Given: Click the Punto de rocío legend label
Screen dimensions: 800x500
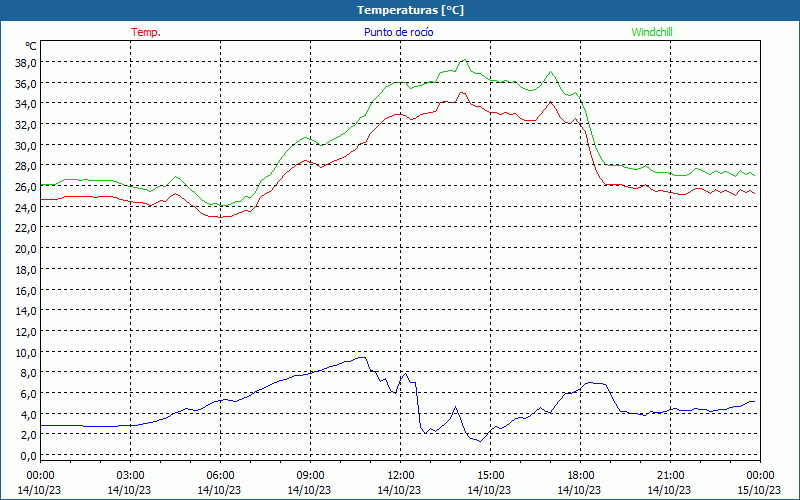Looking at the screenshot, I should click(x=398, y=32).
